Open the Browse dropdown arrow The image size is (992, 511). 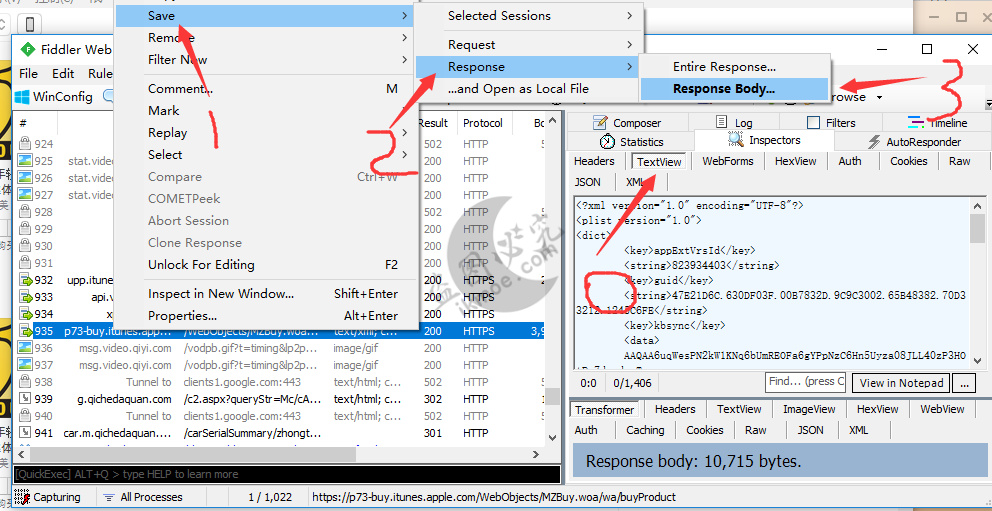[x=880, y=97]
